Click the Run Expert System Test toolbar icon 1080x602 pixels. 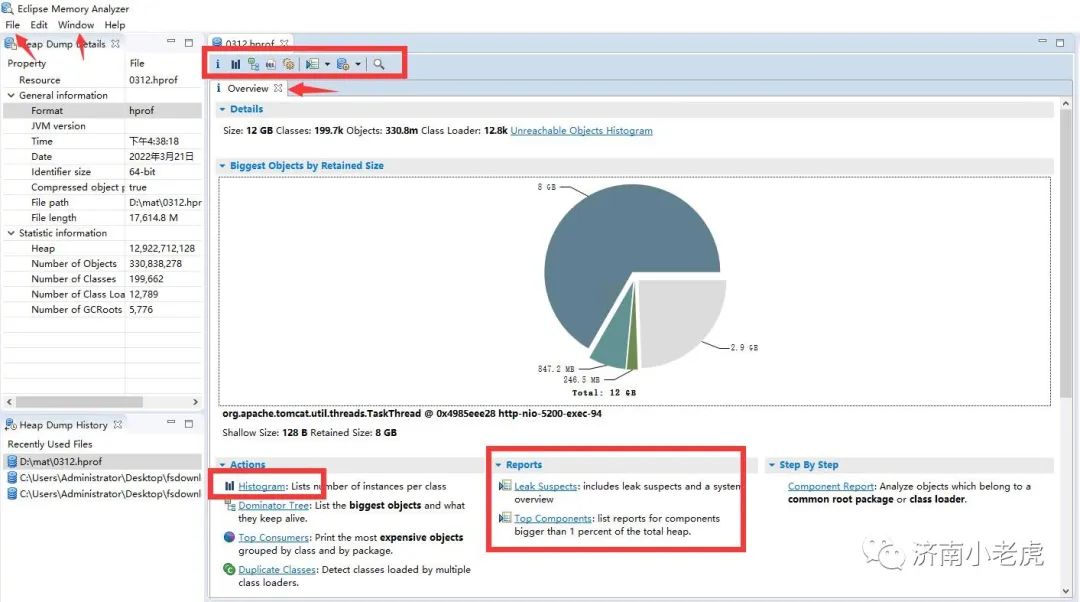tap(312, 64)
